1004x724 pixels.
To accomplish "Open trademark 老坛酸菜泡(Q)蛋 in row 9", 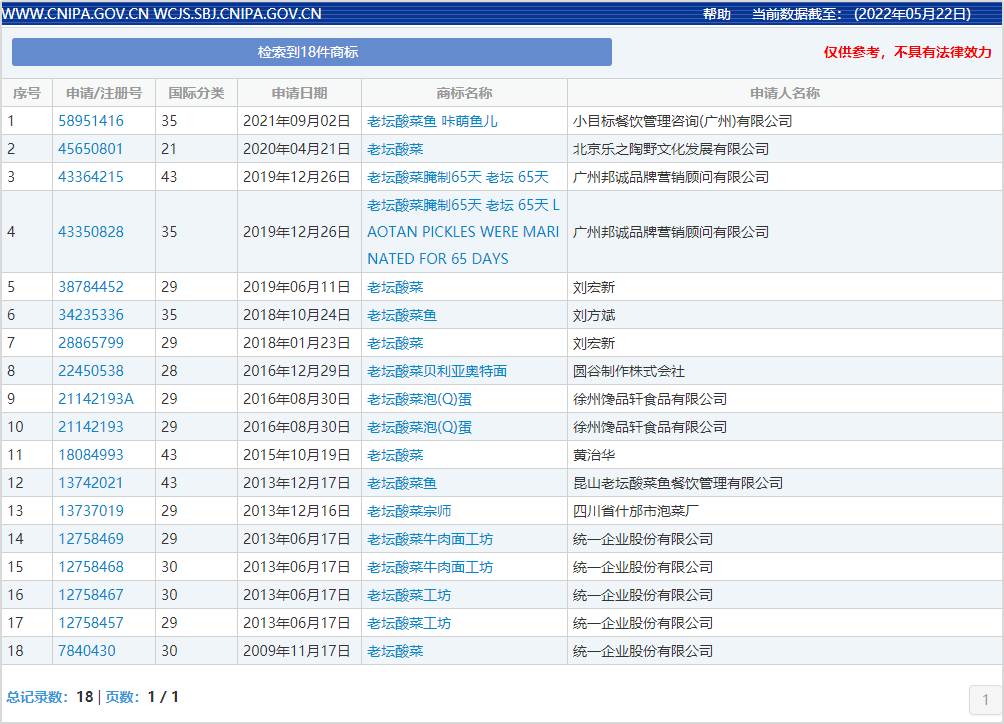I will tap(419, 399).
